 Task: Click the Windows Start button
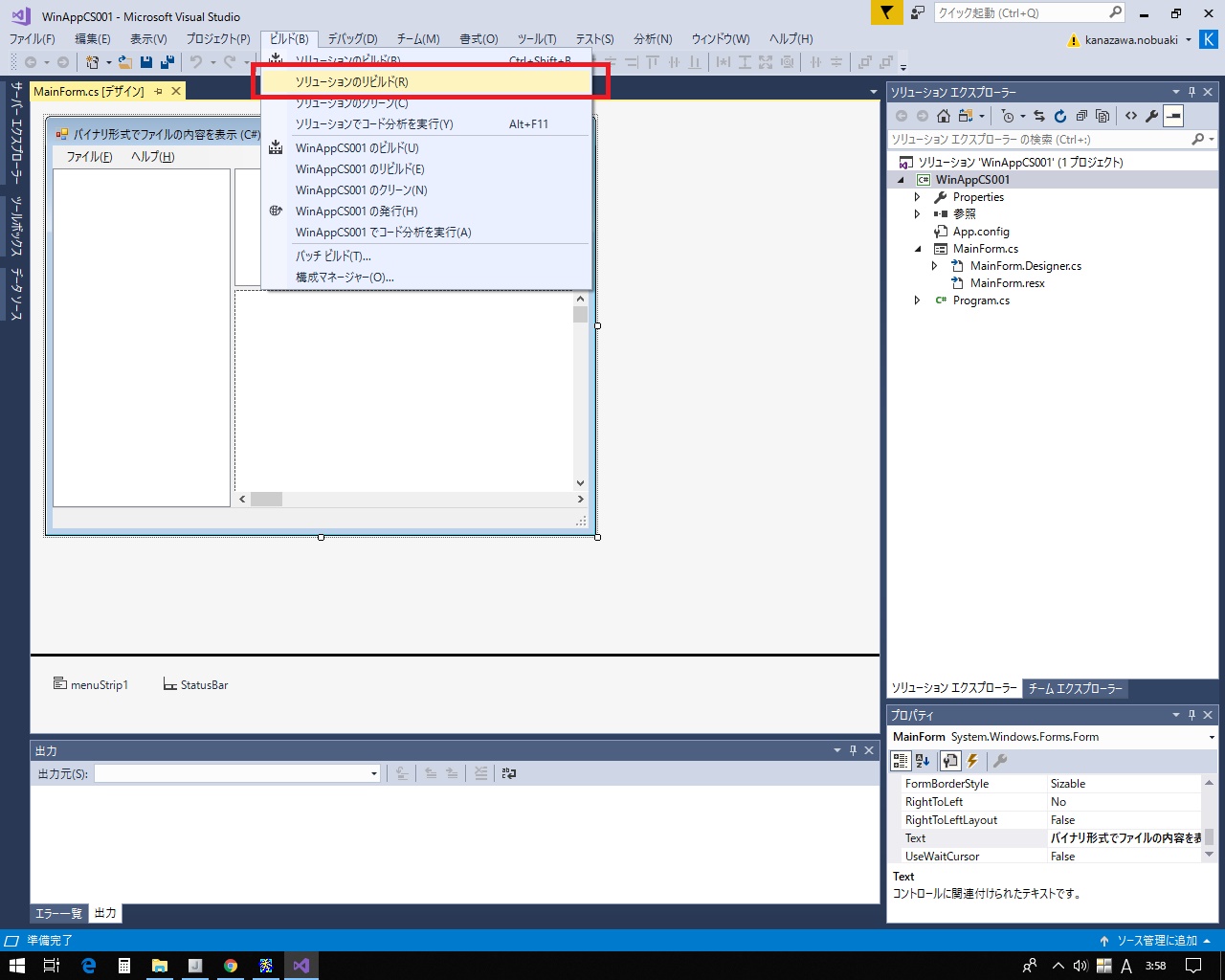[16, 966]
